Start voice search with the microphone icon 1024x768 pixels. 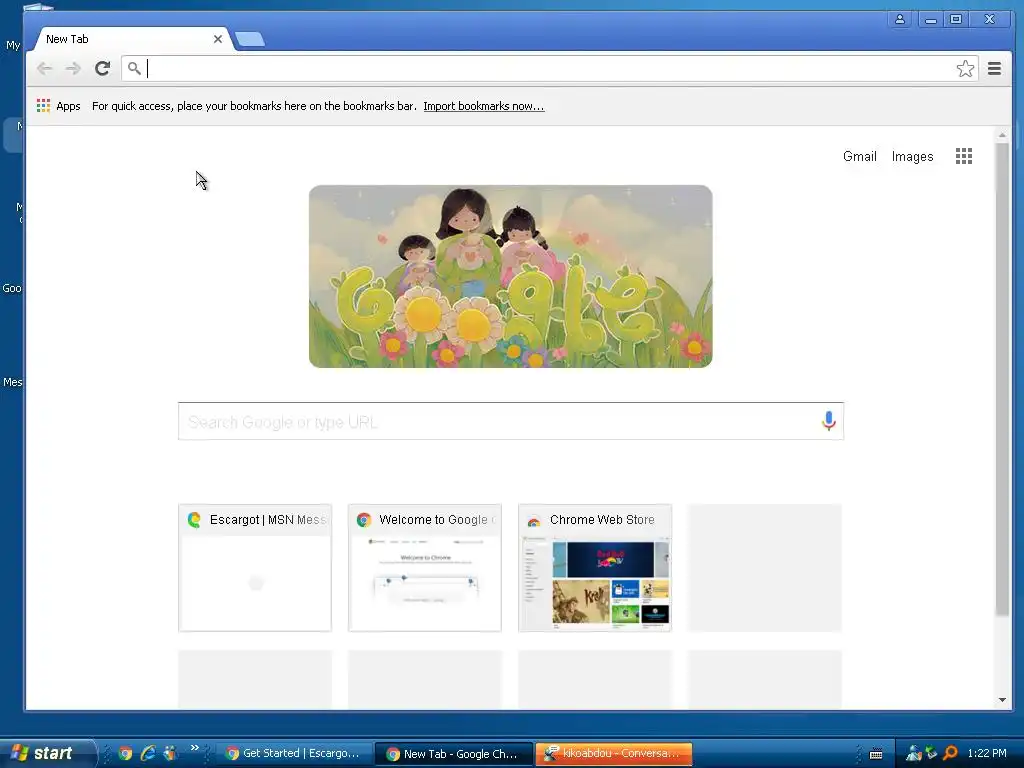pos(829,421)
